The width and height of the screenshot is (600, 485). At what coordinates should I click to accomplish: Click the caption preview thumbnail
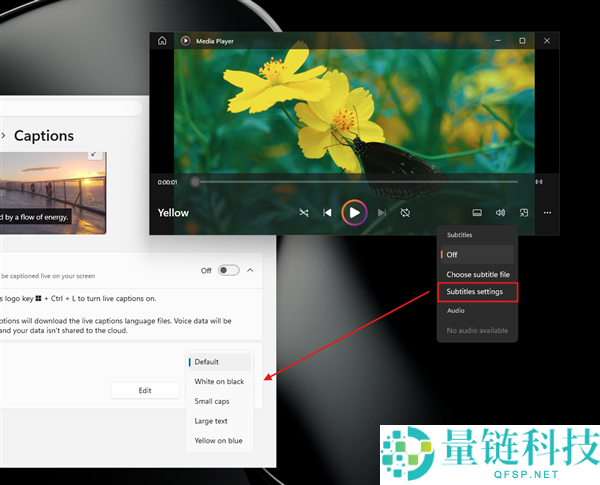[53, 193]
